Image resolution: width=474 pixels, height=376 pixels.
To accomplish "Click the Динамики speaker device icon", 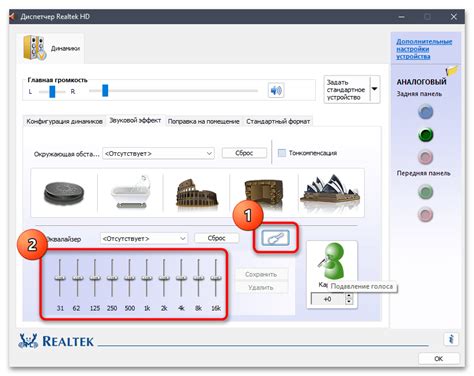I will point(35,48).
